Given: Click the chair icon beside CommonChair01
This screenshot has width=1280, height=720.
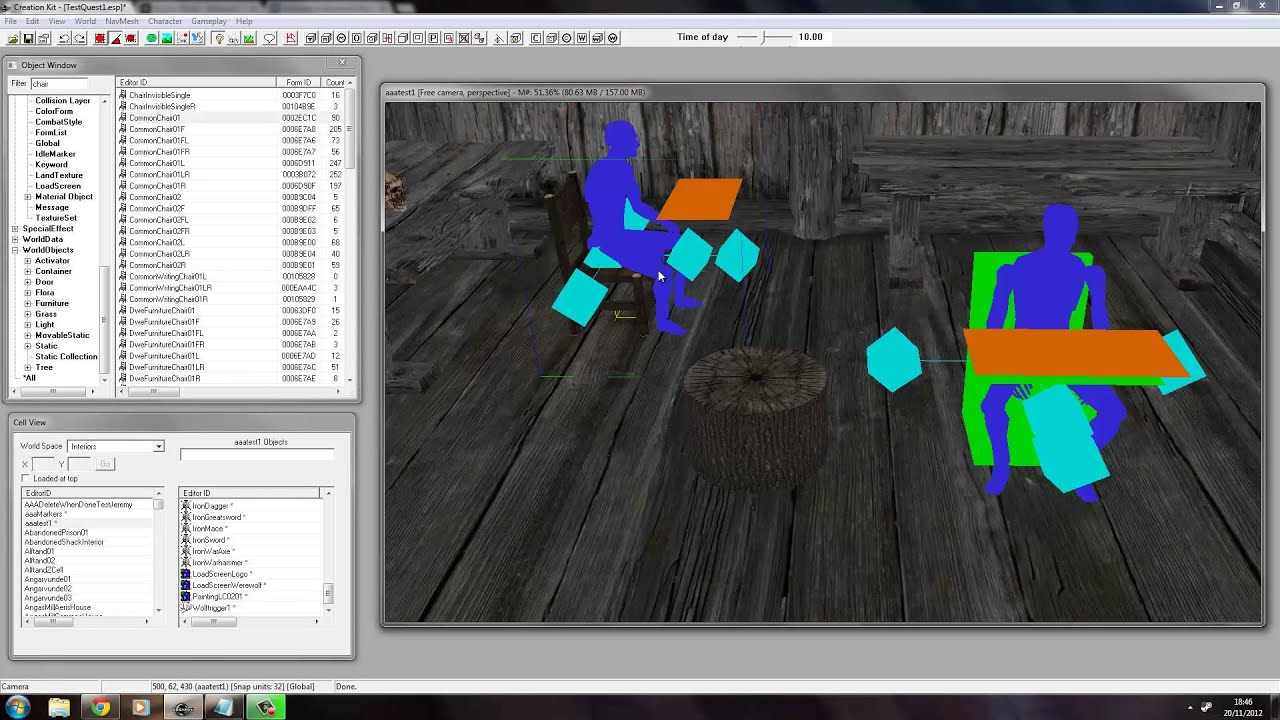Looking at the screenshot, I should pos(123,118).
